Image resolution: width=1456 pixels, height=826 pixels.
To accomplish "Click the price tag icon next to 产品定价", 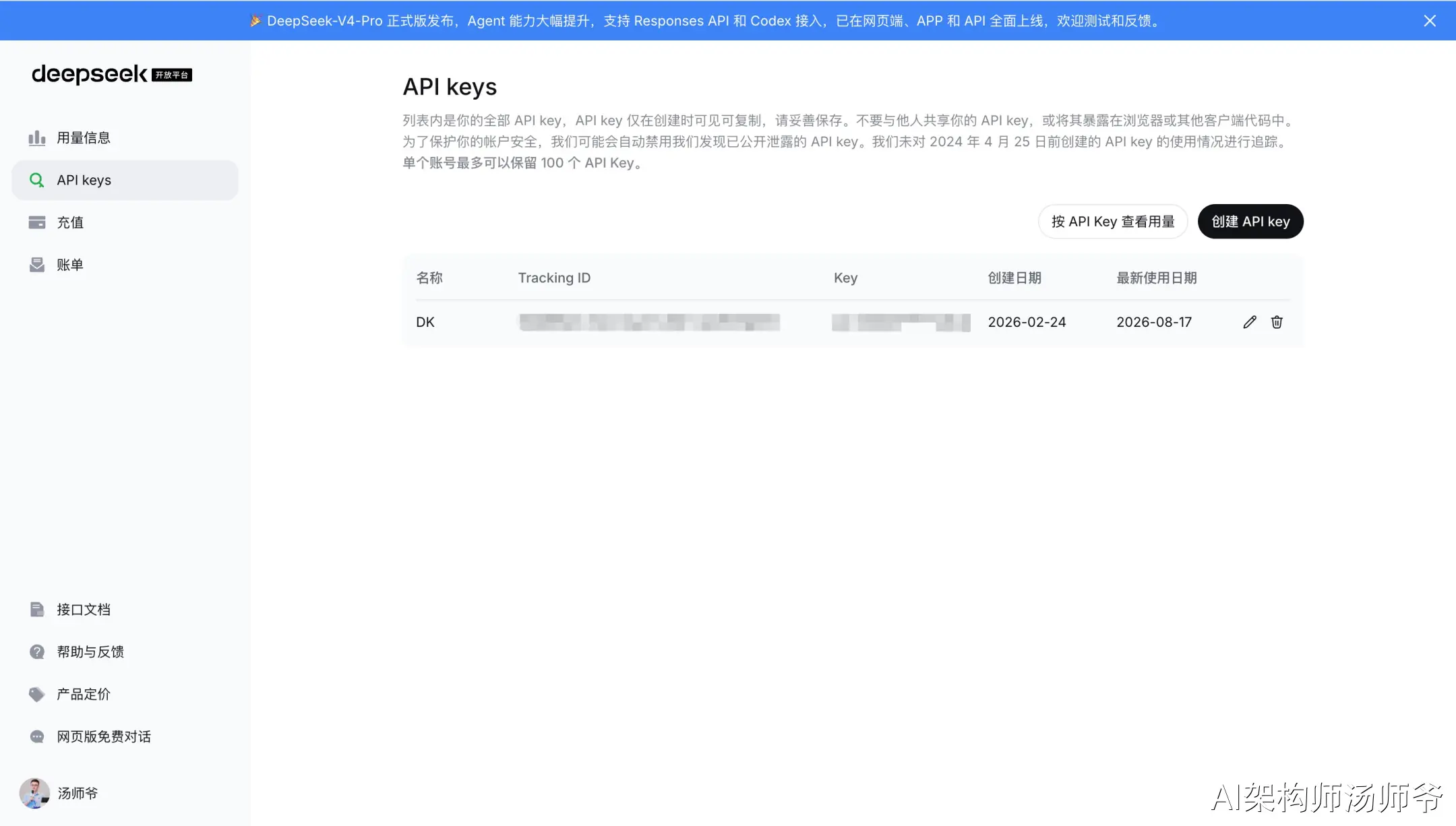I will [x=37, y=694].
